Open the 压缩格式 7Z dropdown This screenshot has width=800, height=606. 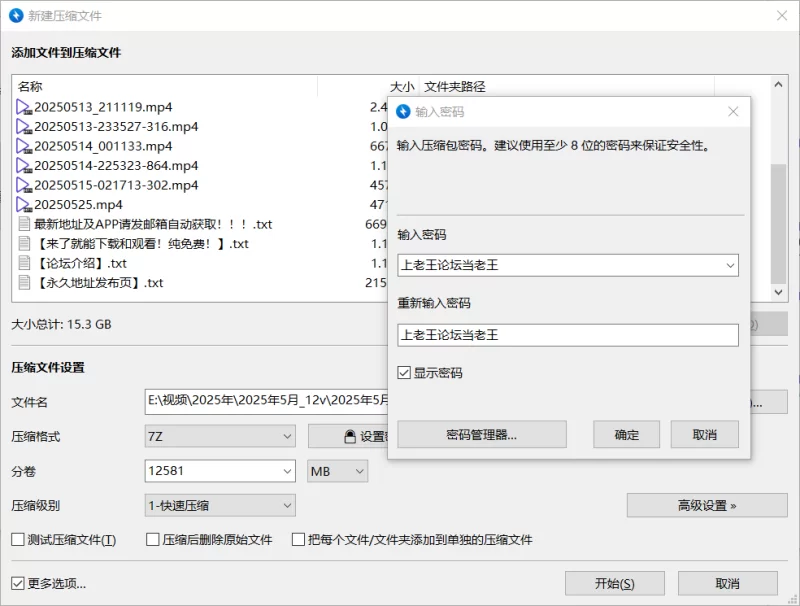click(220, 437)
